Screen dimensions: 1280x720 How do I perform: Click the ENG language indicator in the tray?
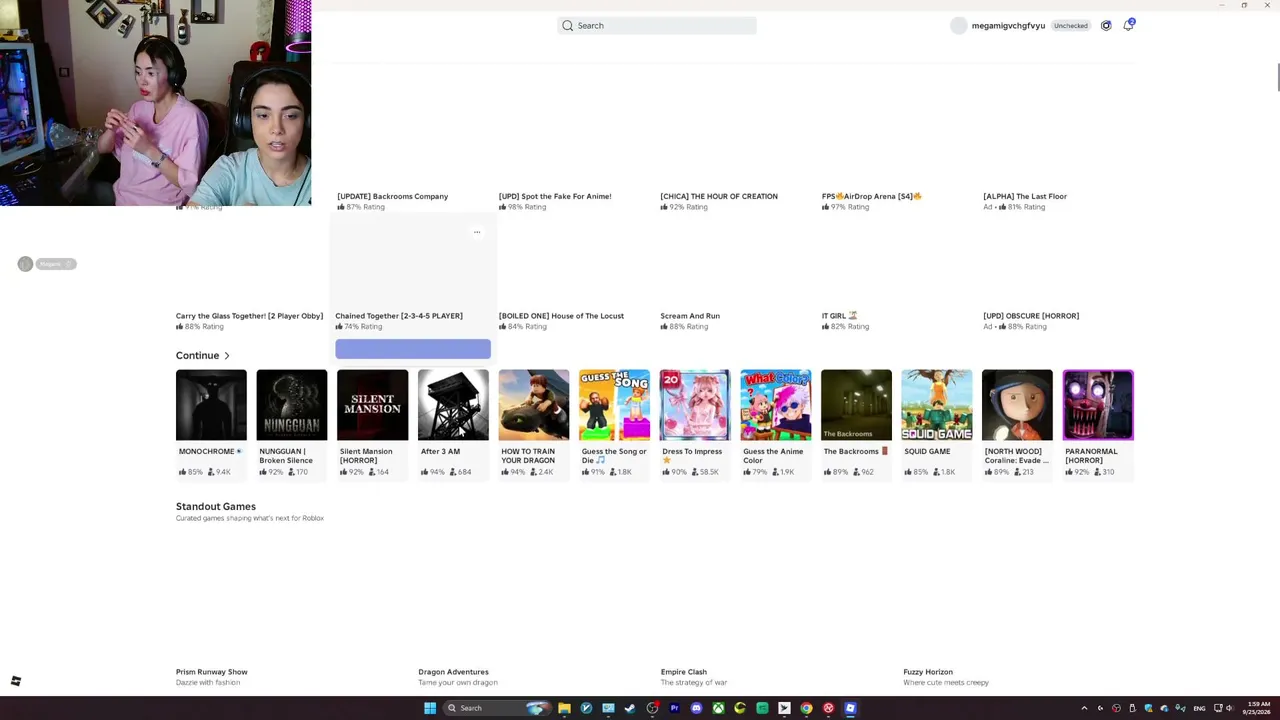pyautogui.click(x=1199, y=708)
